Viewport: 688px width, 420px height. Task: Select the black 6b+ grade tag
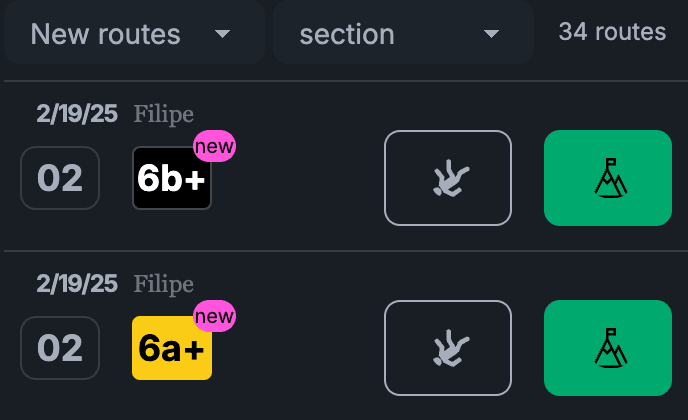(172, 178)
